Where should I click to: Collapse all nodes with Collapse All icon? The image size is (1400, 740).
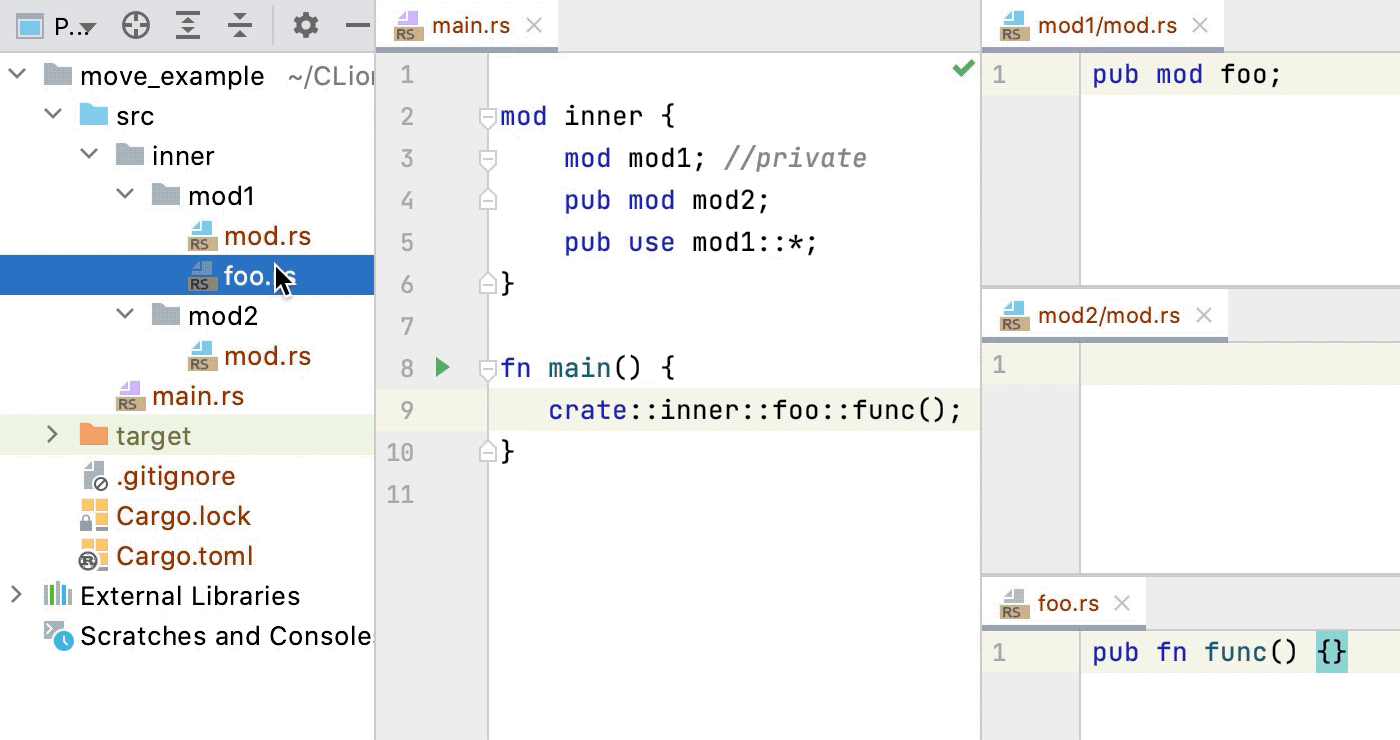pyautogui.click(x=240, y=26)
